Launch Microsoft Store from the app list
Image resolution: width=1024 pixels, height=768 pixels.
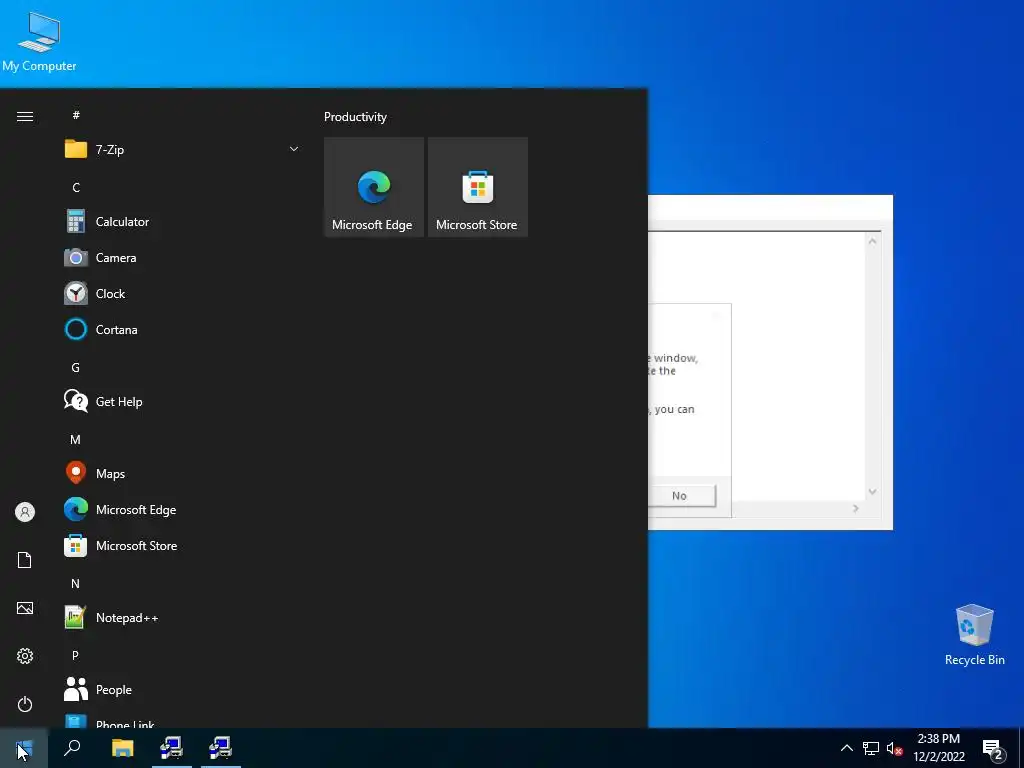tap(181, 545)
